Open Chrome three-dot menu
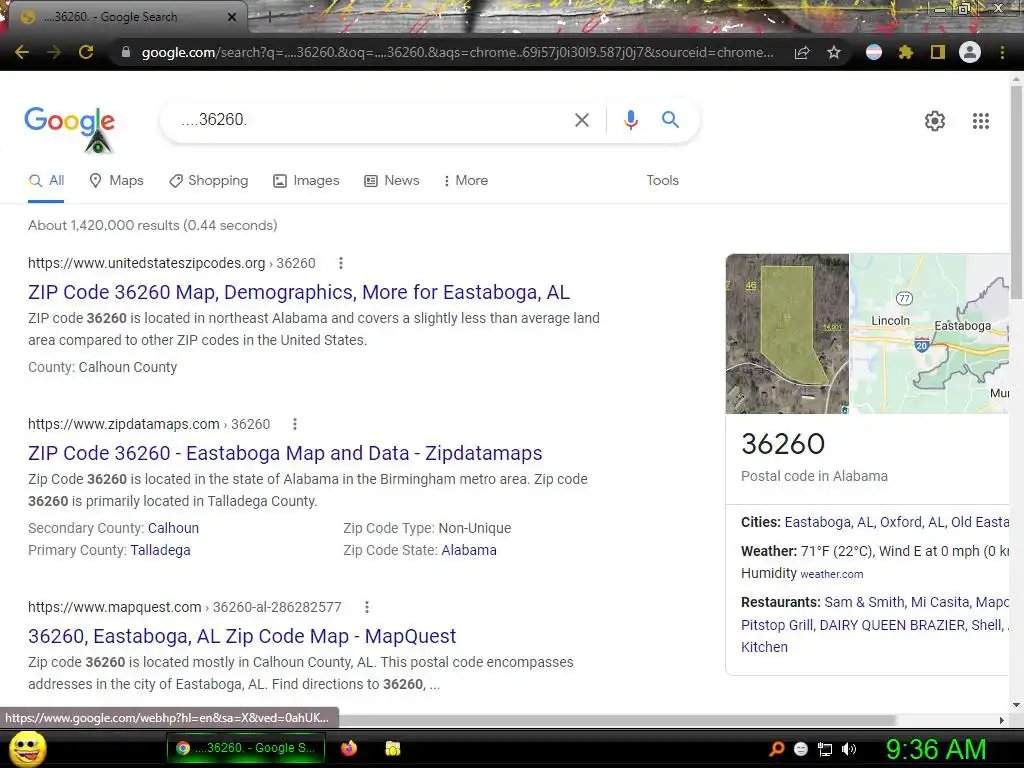Image resolution: width=1024 pixels, height=768 pixels. [1002, 52]
